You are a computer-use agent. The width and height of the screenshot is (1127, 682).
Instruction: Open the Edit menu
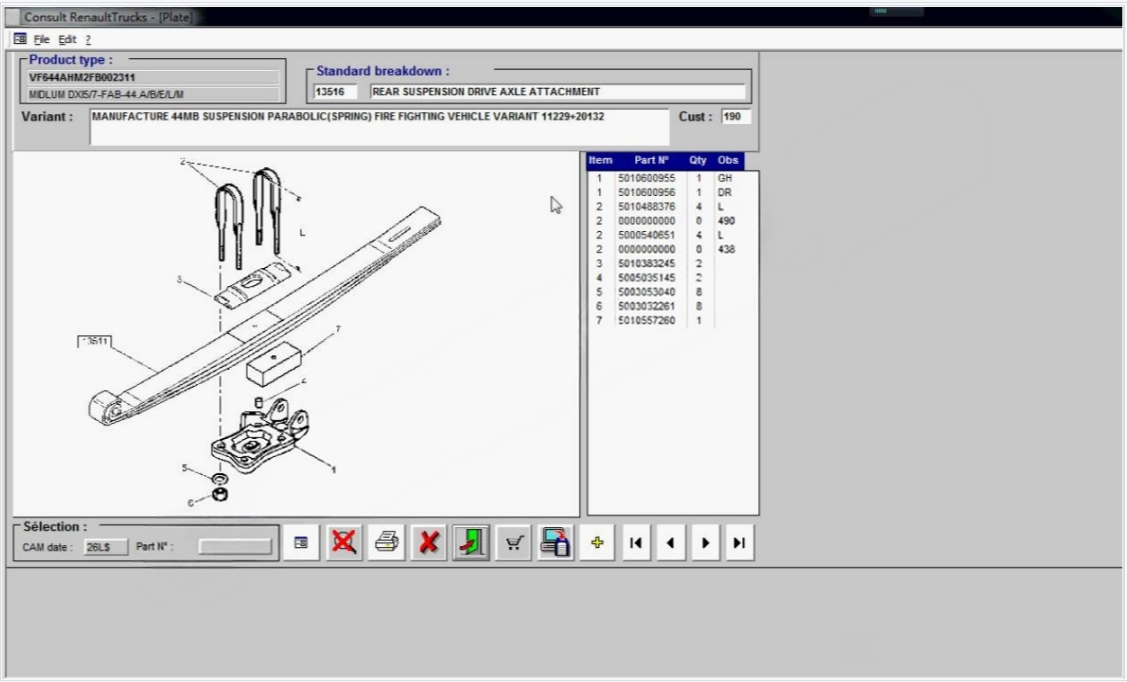click(x=67, y=40)
